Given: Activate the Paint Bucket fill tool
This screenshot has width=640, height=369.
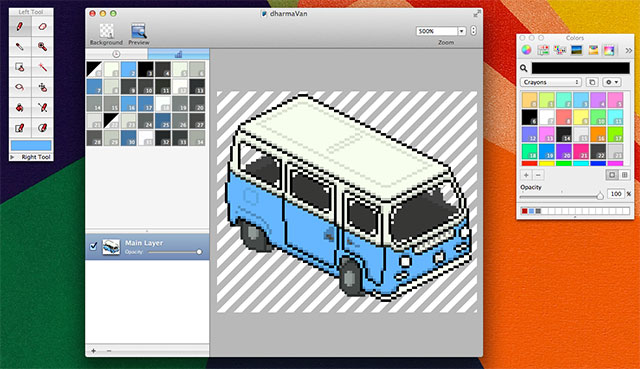Looking at the screenshot, I should click(x=20, y=107).
